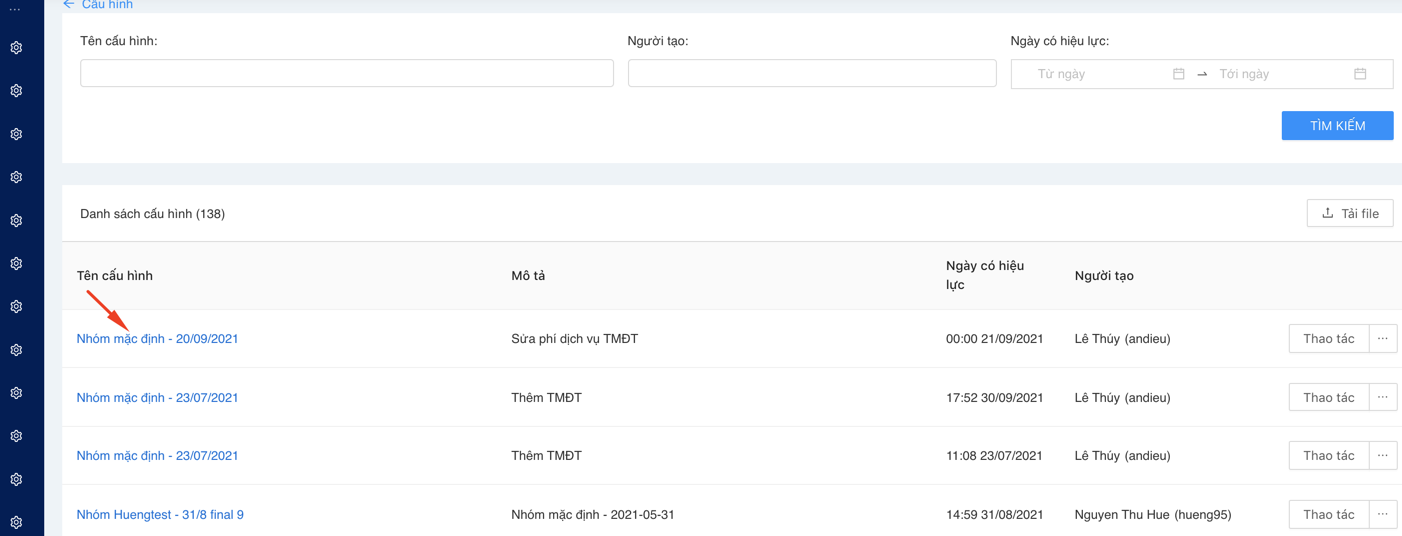Open the Nhóm mặc định - 20/09/2021 link

click(x=157, y=339)
